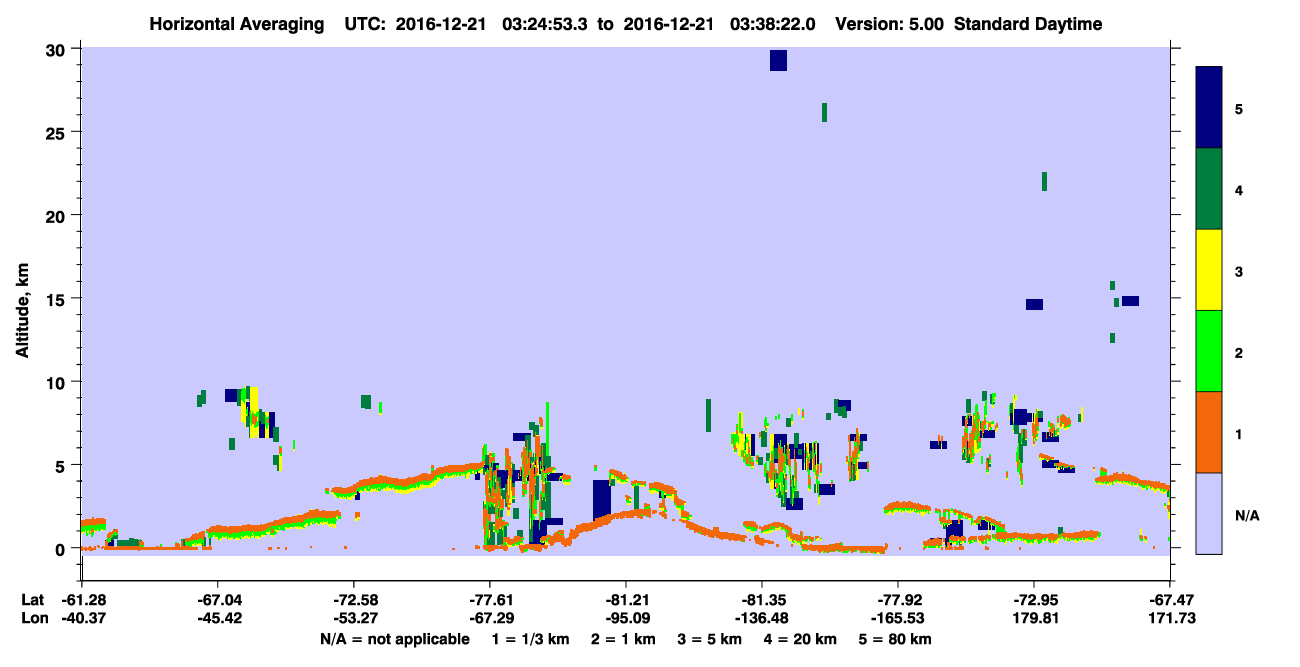Click the '2 = 1 km' legend text
The height and width of the screenshot is (667, 1300).
pyautogui.click(x=624, y=639)
